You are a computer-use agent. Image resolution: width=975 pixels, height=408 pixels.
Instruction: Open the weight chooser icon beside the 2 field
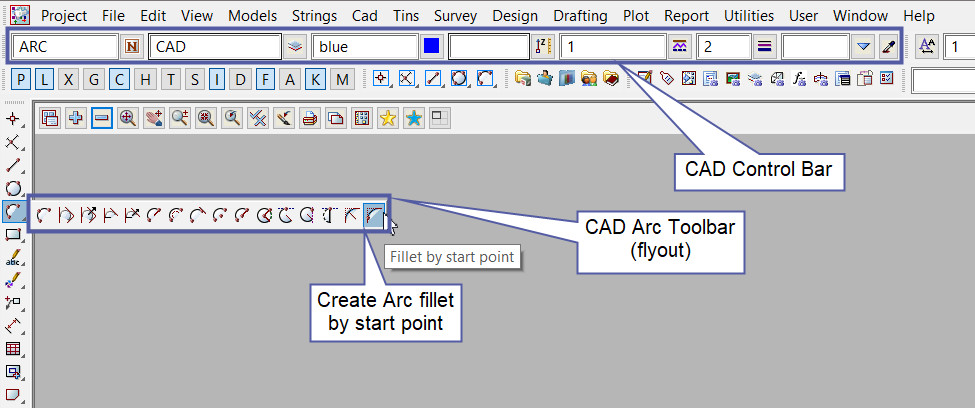click(x=764, y=46)
